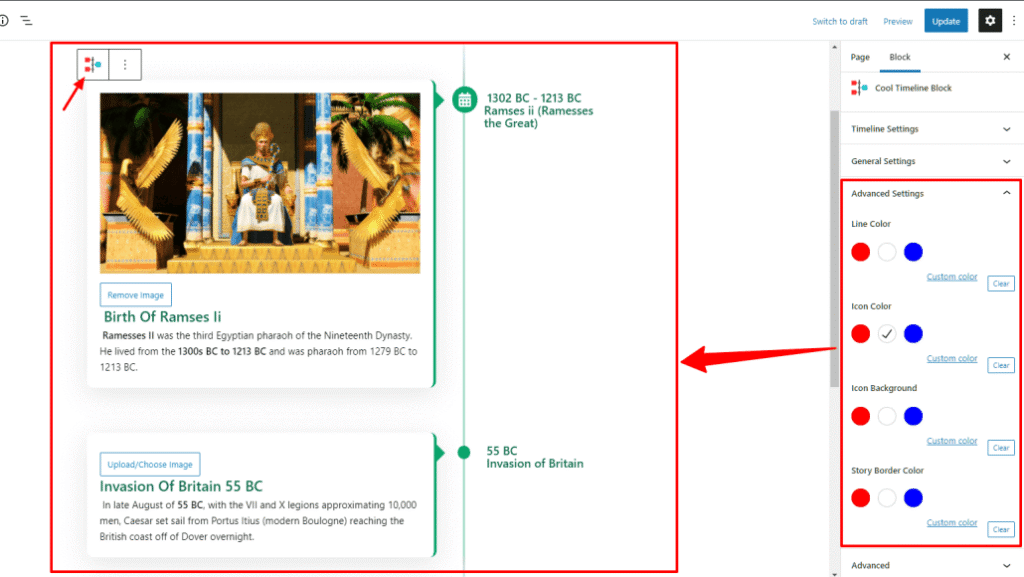Click the Switch to draft link
The image size is (1024, 577).
coord(840,20)
